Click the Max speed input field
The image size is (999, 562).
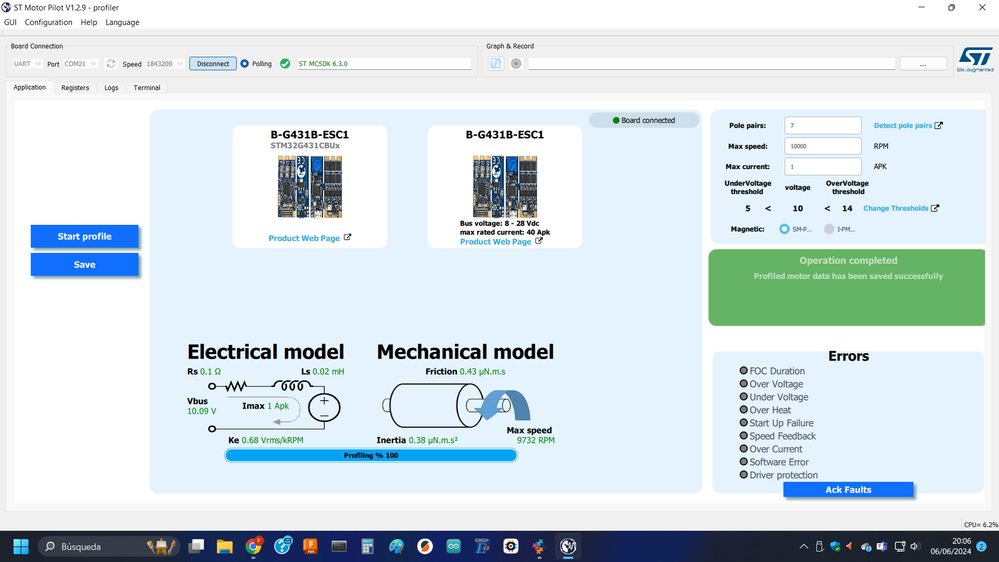823,146
